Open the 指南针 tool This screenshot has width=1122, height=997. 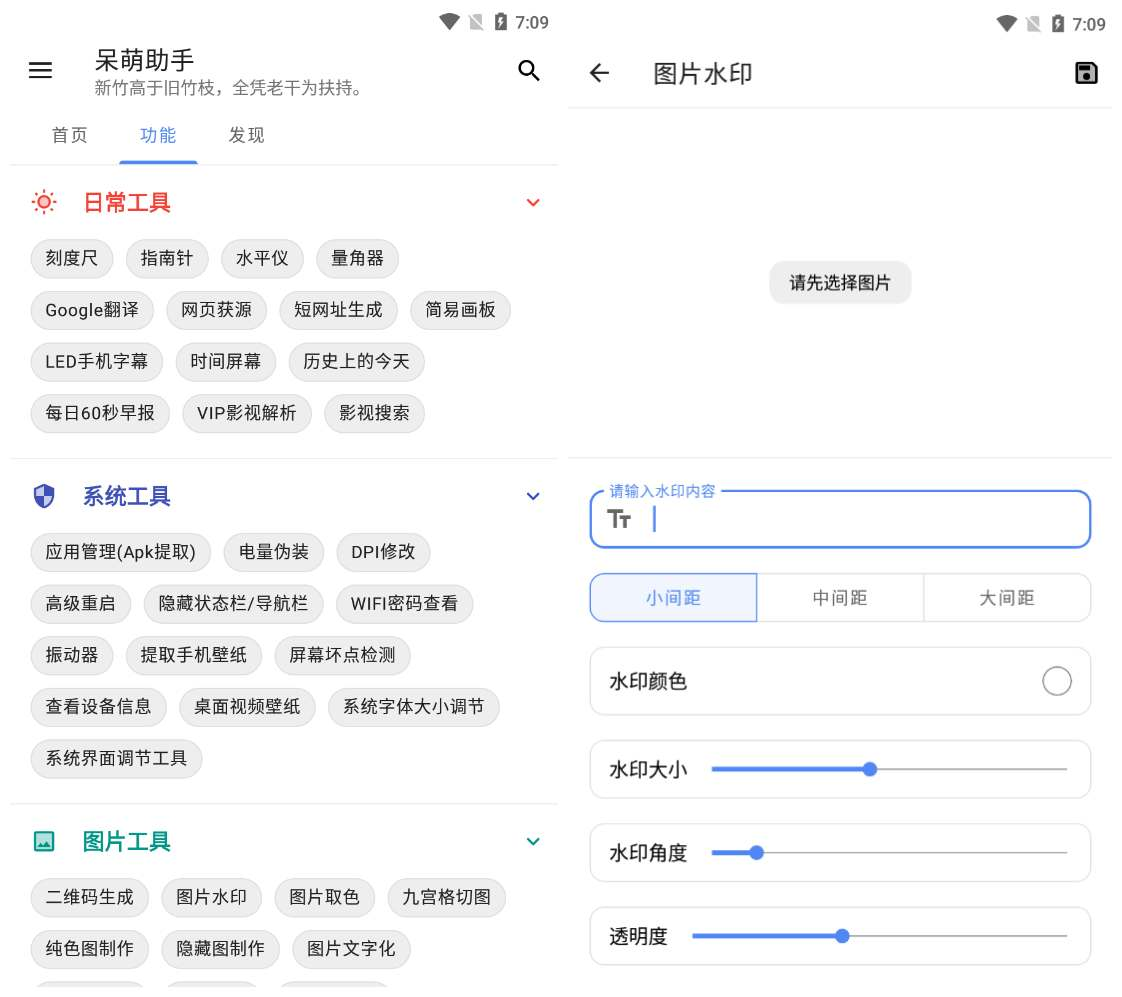click(x=166, y=258)
